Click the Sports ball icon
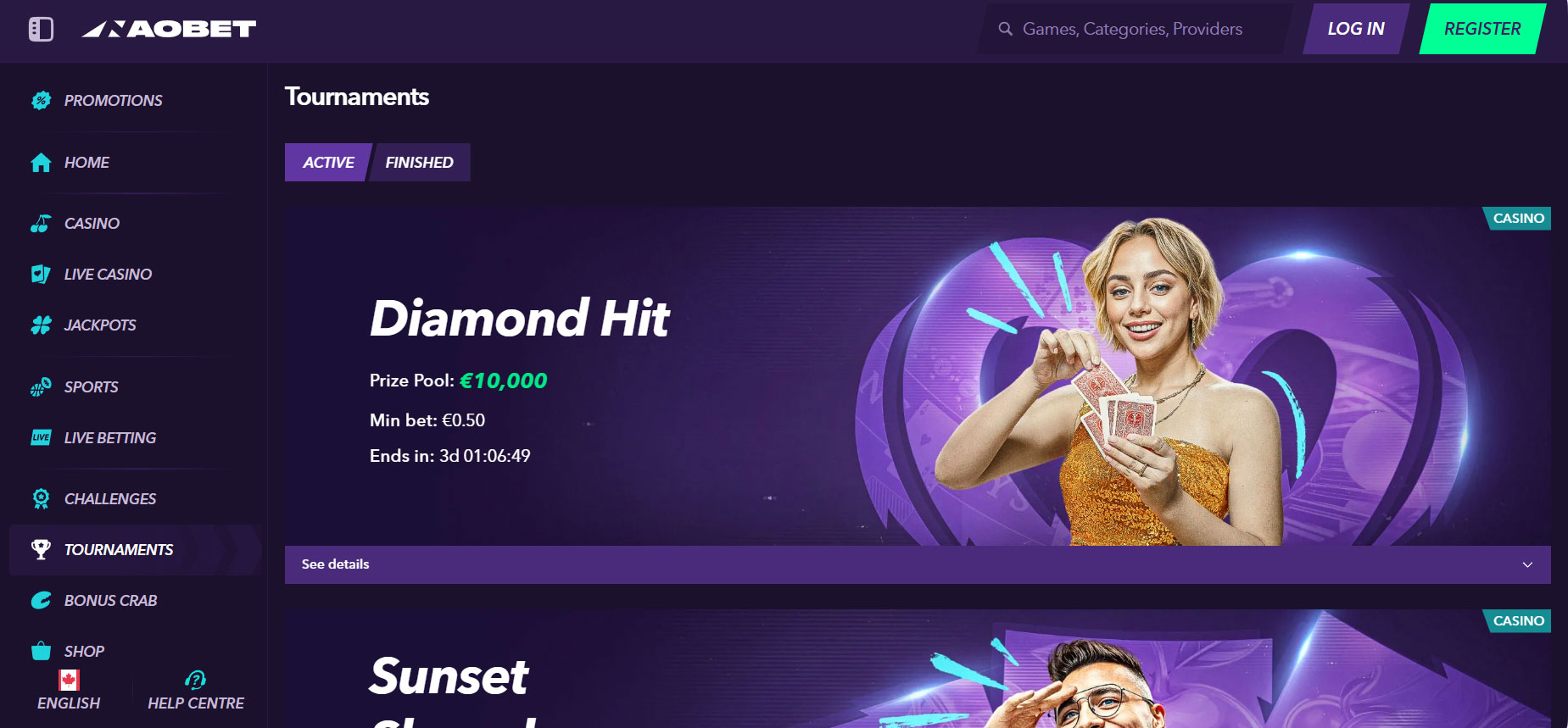Image resolution: width=1568 pixels, height=728 pixels. (x=41, y=386)
